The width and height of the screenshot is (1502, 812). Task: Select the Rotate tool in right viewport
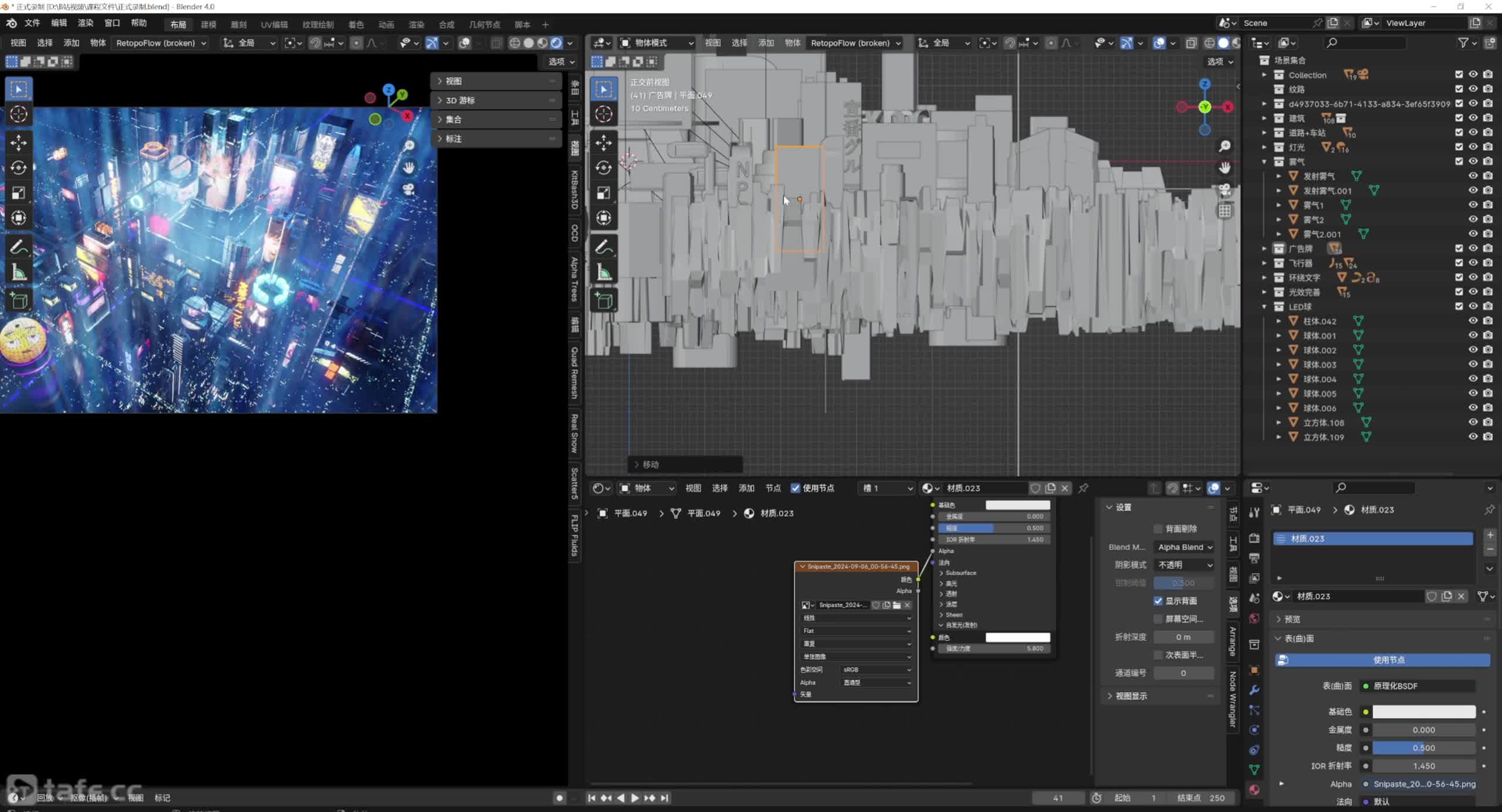pyautogui.click(x=604, y=168)
